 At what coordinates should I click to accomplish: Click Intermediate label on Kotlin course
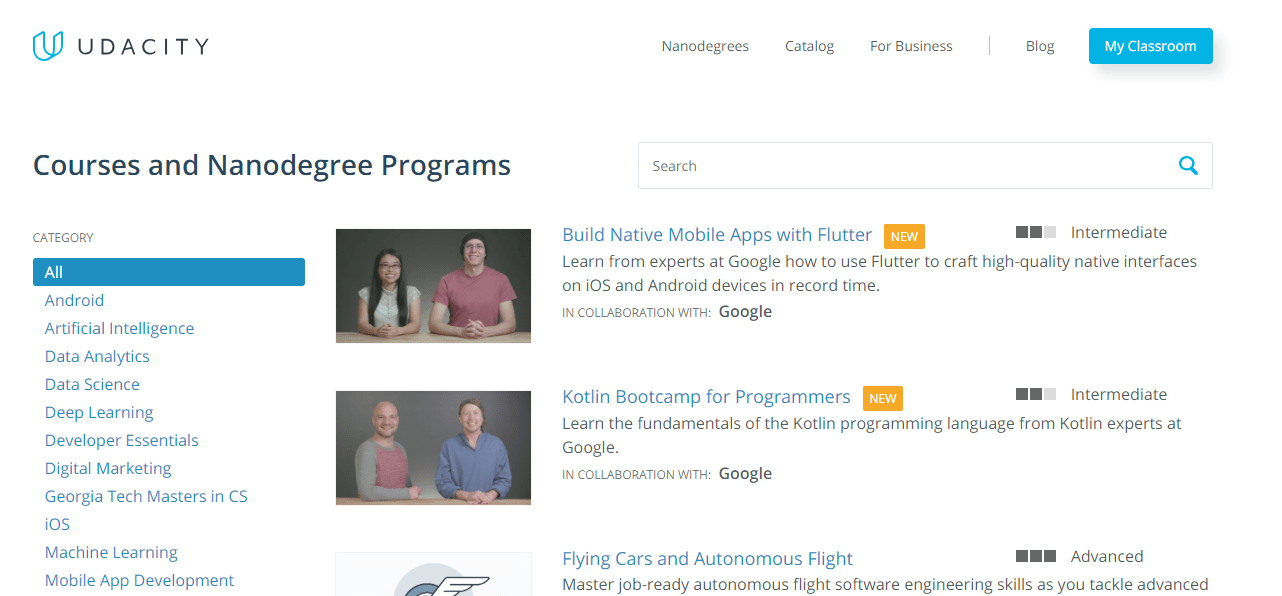(1119, 394)
